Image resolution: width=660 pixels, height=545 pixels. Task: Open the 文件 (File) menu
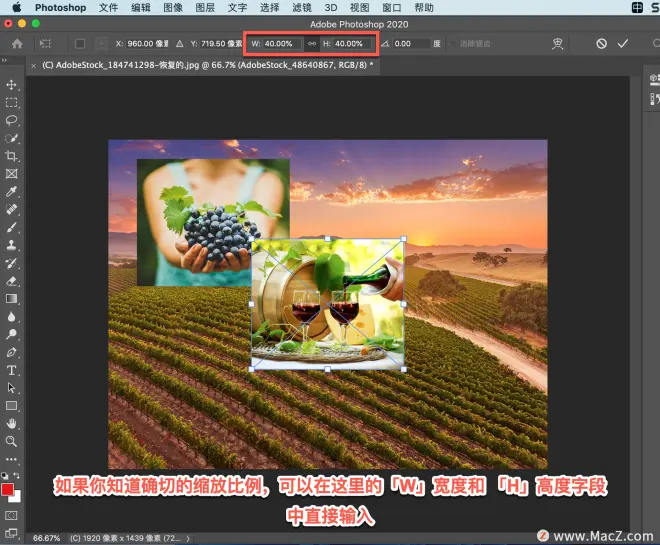108,8
